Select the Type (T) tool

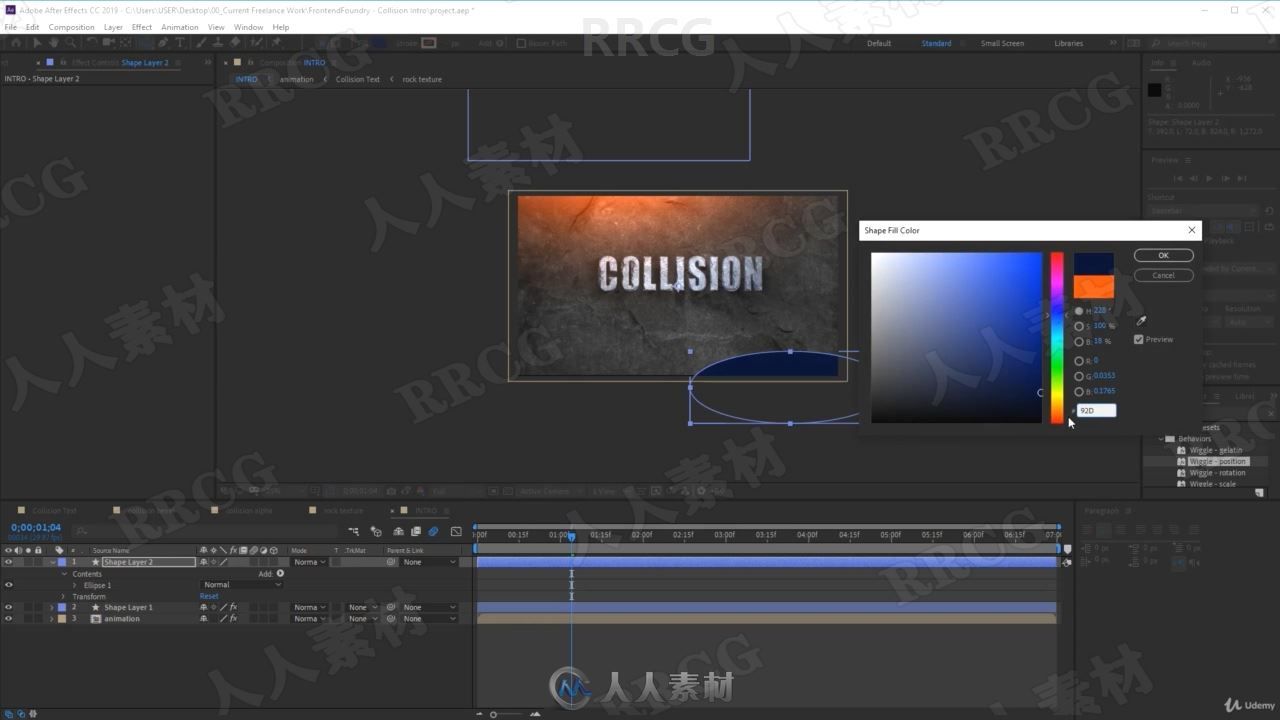click(x=180, y=43)
